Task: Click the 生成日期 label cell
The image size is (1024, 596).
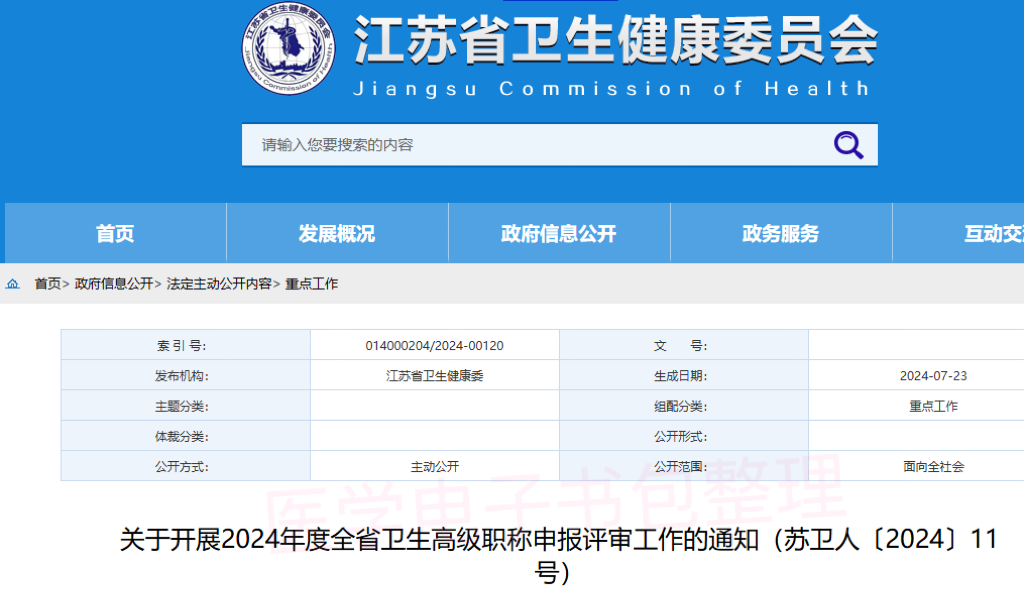Action: click(684, 375)
